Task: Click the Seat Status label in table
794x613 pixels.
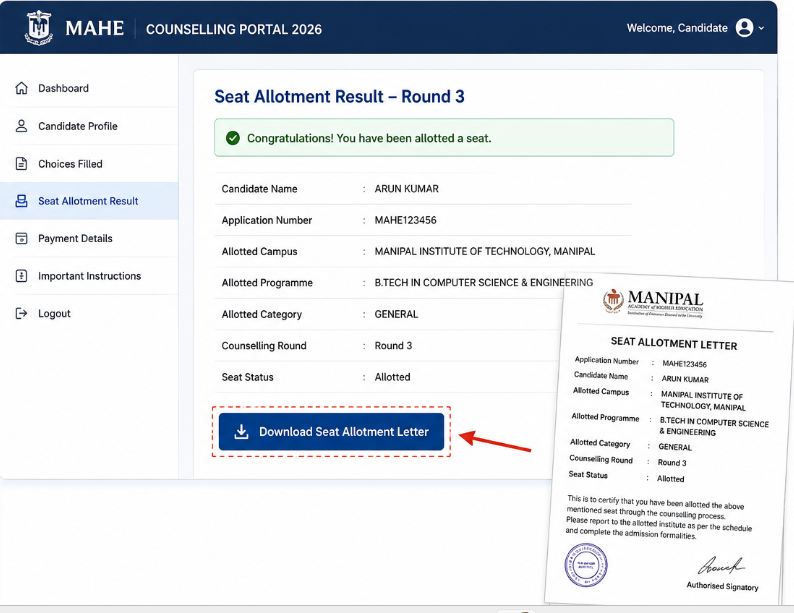Action: tap(248, 377)
